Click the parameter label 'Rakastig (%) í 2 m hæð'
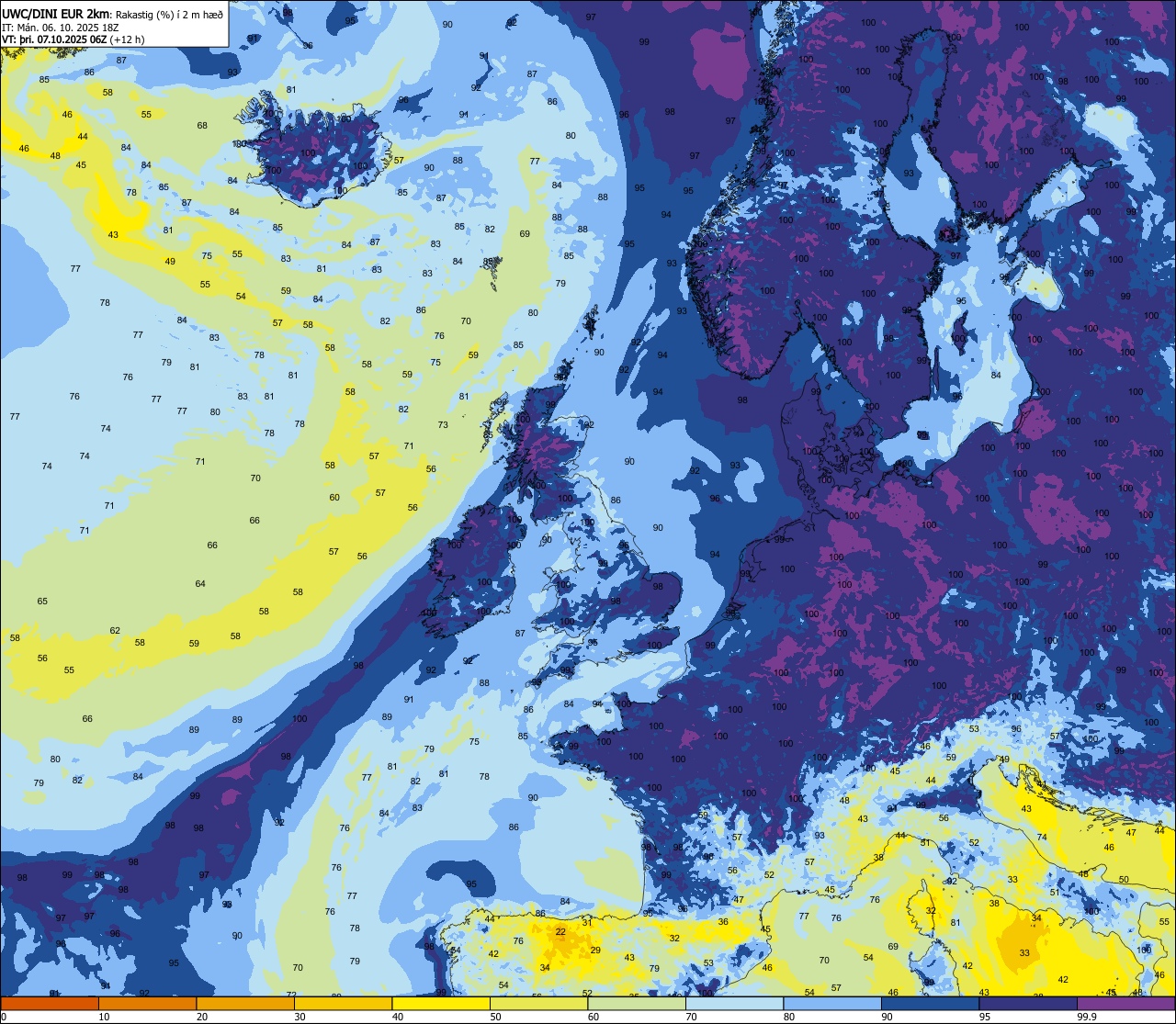Image resolution: width=1176 pixels, height=1024 pixels. [169, 14]
